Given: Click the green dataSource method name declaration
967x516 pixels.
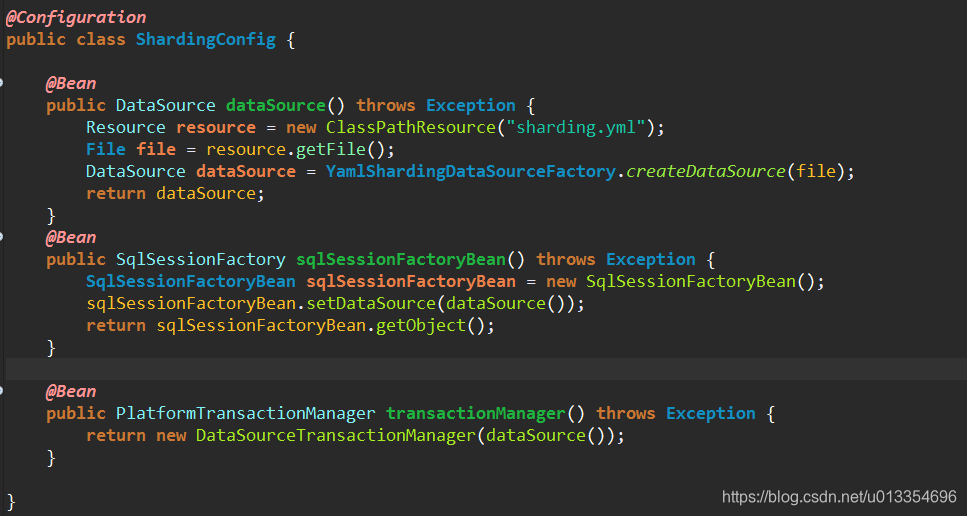Looking at the screenshot, I should 276,105.
